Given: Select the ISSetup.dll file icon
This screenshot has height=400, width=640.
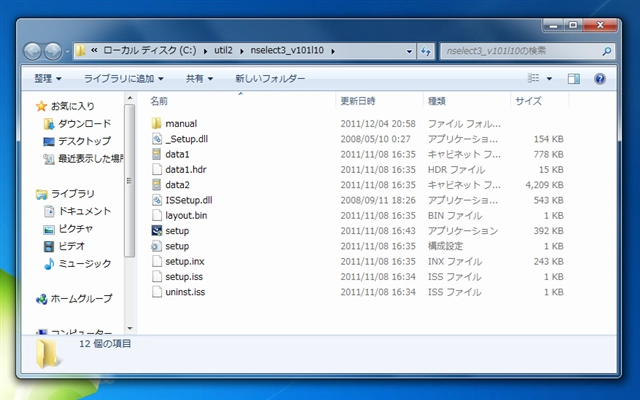Looking at the screenshot, I should click(x=157, y=200).
